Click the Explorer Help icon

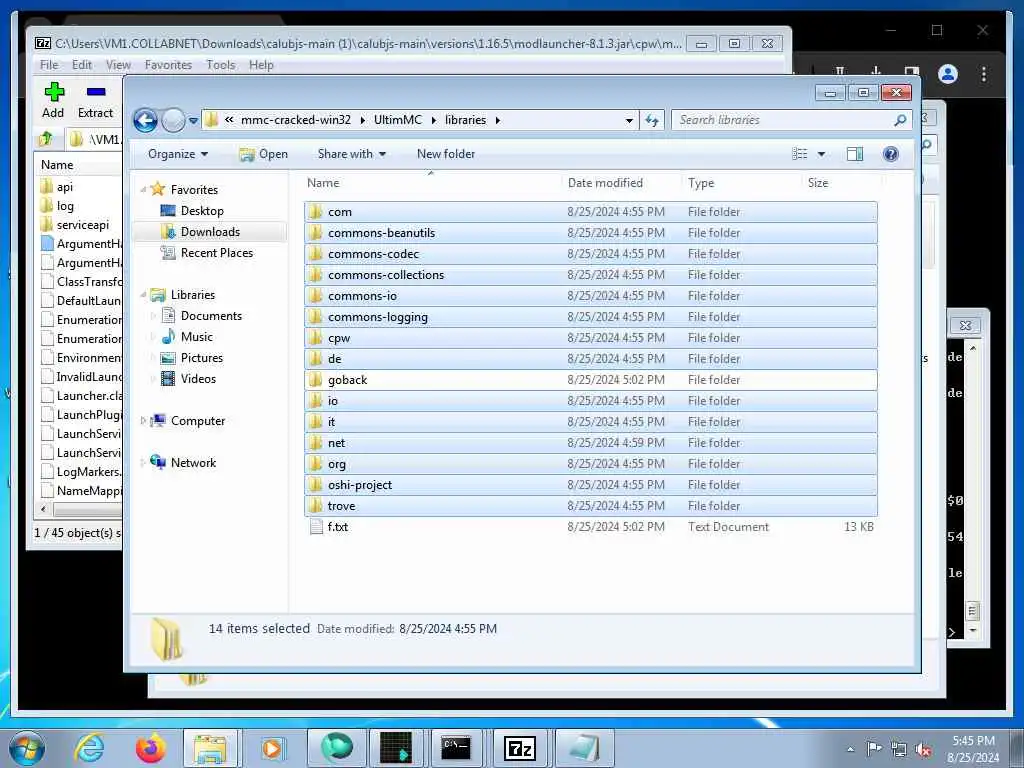(x=890, y=154)
